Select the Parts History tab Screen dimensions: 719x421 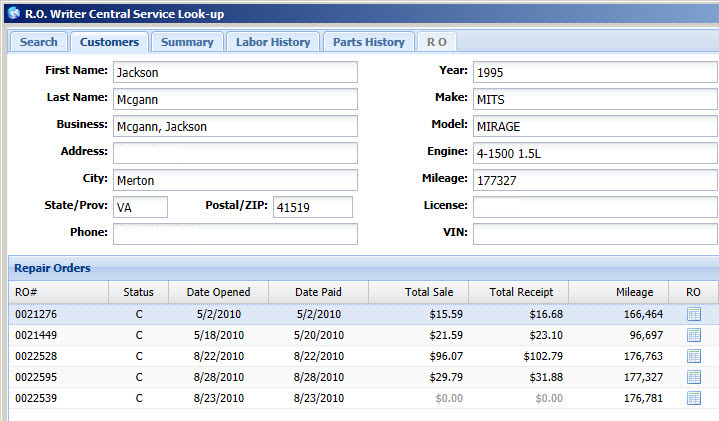(x=368, y=42)
